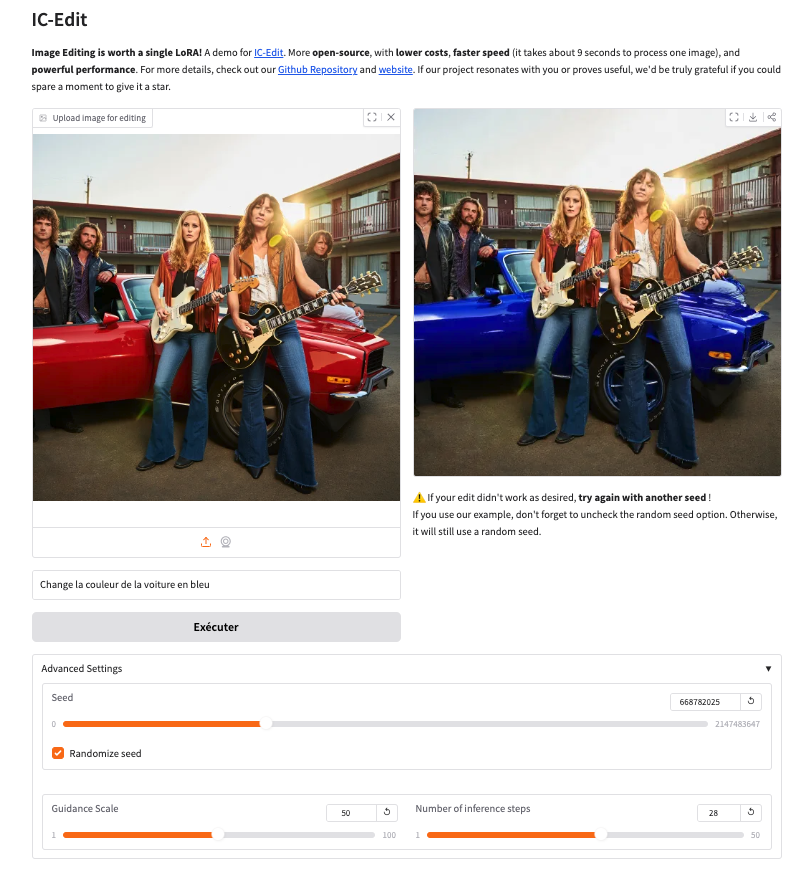Run the edit with the Exécuter button
This screenshot has width=811, height=871.
[216, 627]
